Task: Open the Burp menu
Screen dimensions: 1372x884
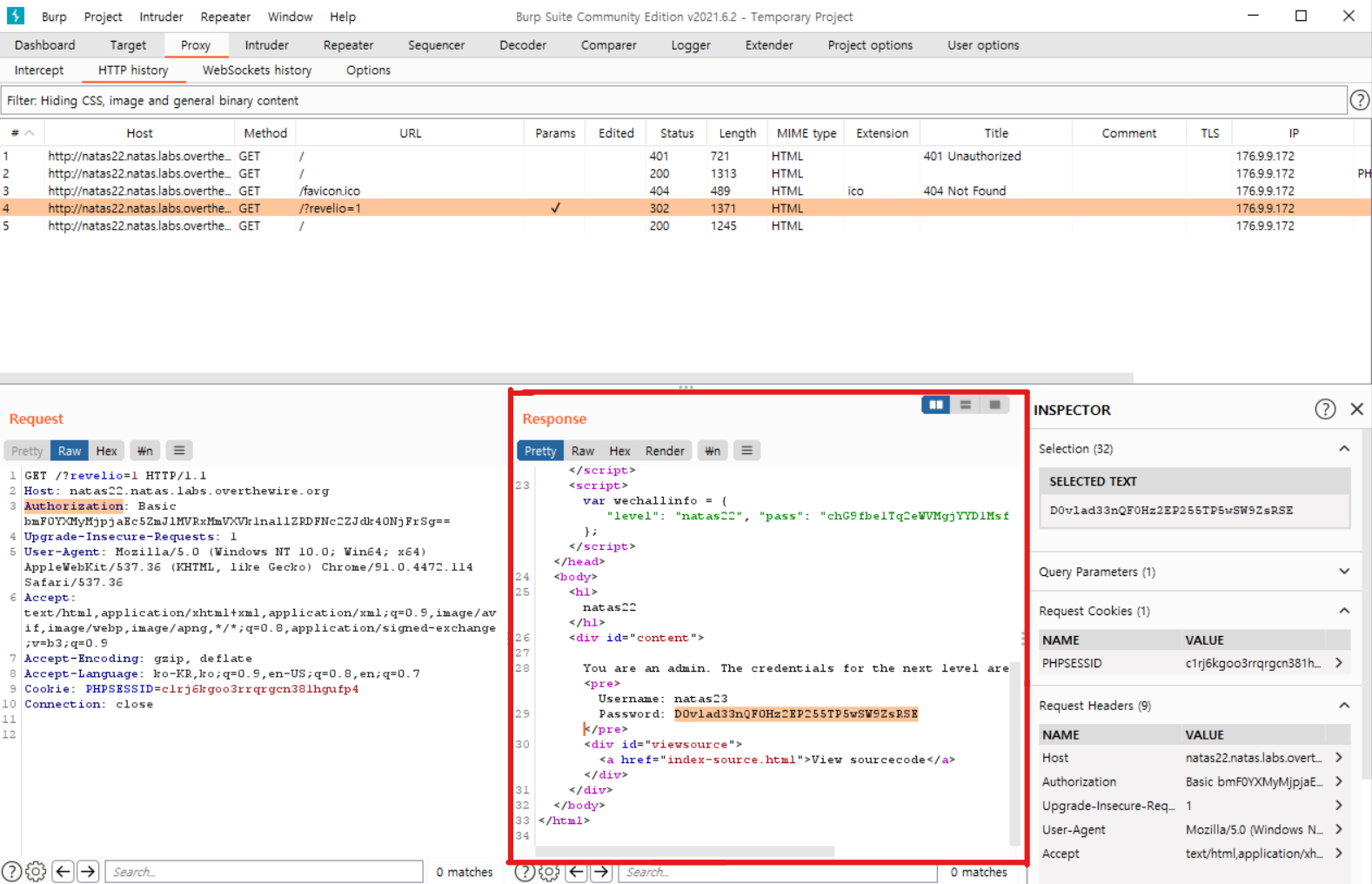Action: [x=54, y=17]
